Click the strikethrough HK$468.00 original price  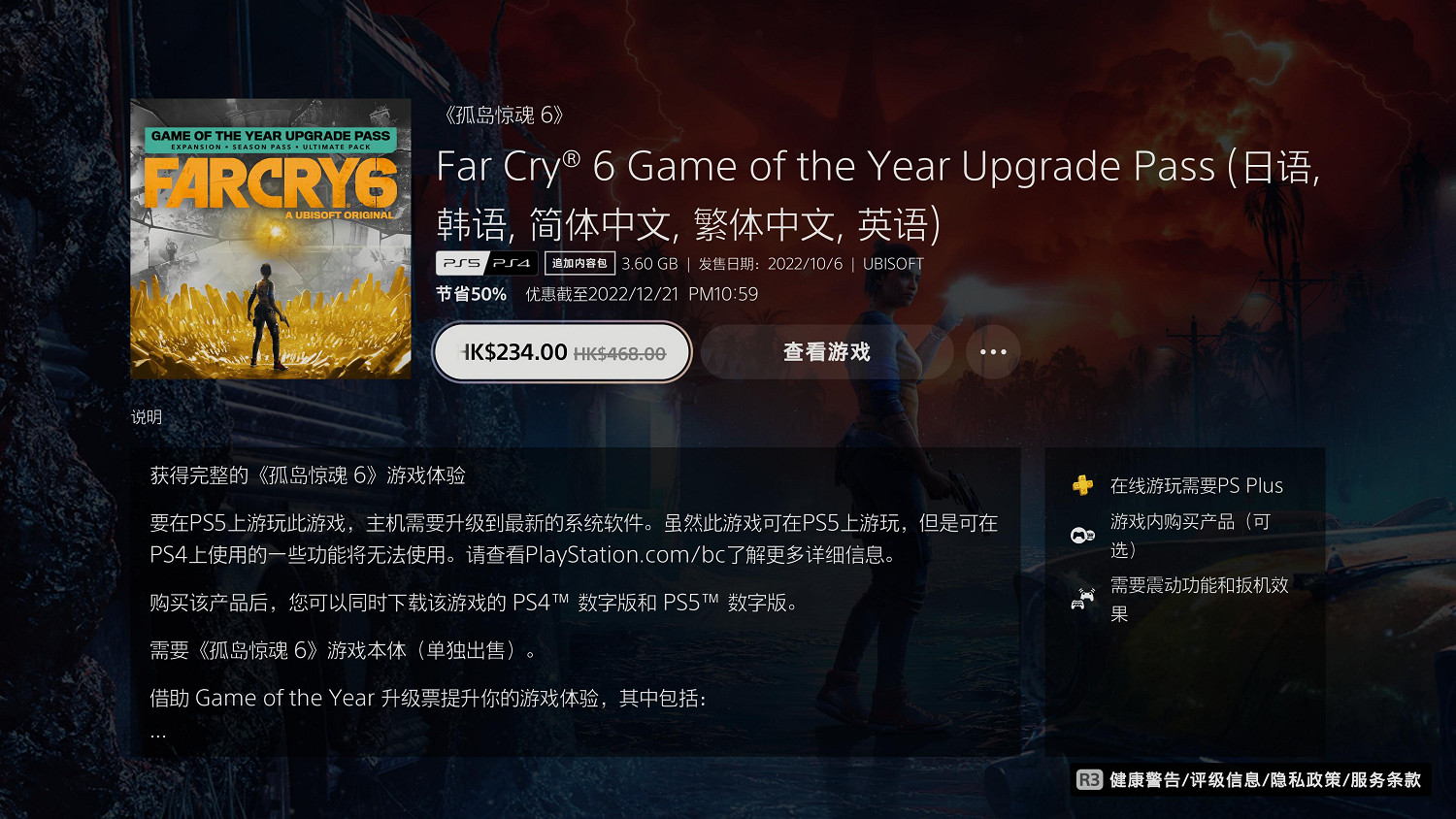(619, 354)
